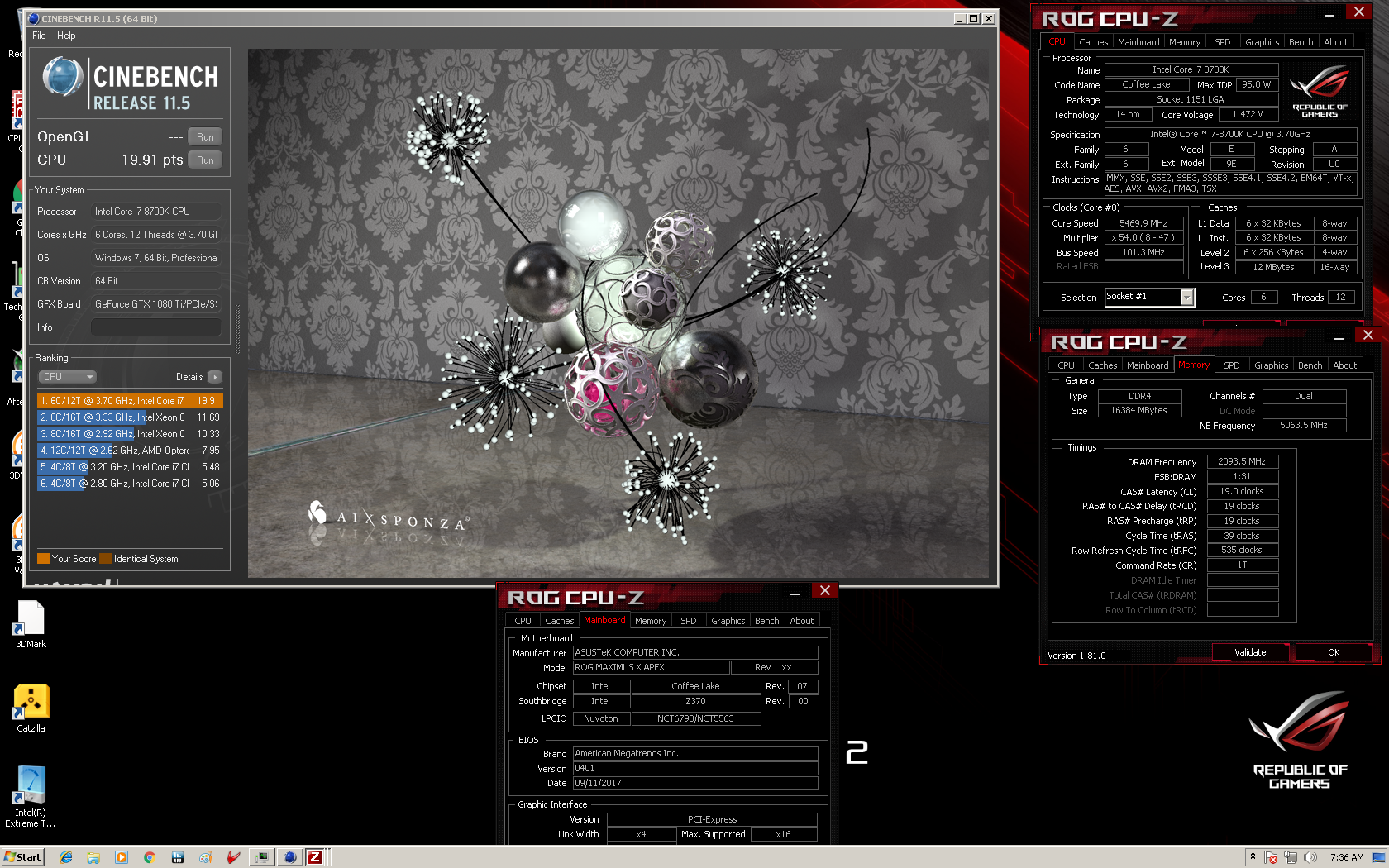The image size is (1389, 868).
Task: Click the Republic of Gamers logo in CPU-Z Processor panel
Action: click(1320, 93)
